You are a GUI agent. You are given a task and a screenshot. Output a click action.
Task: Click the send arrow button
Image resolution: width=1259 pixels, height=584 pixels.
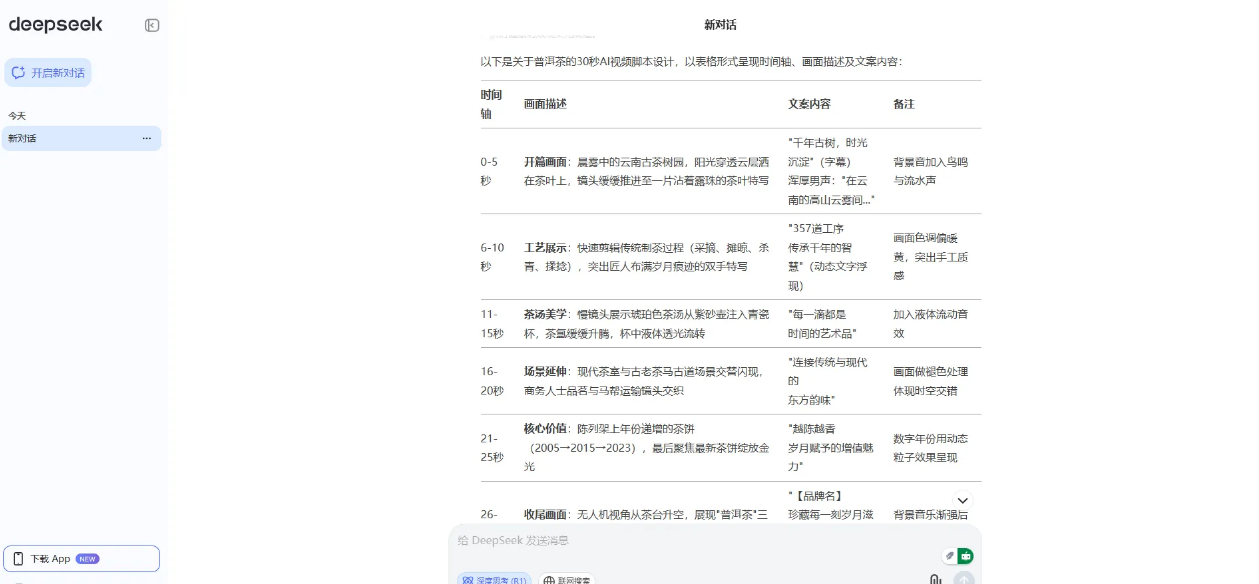point(964,579)
